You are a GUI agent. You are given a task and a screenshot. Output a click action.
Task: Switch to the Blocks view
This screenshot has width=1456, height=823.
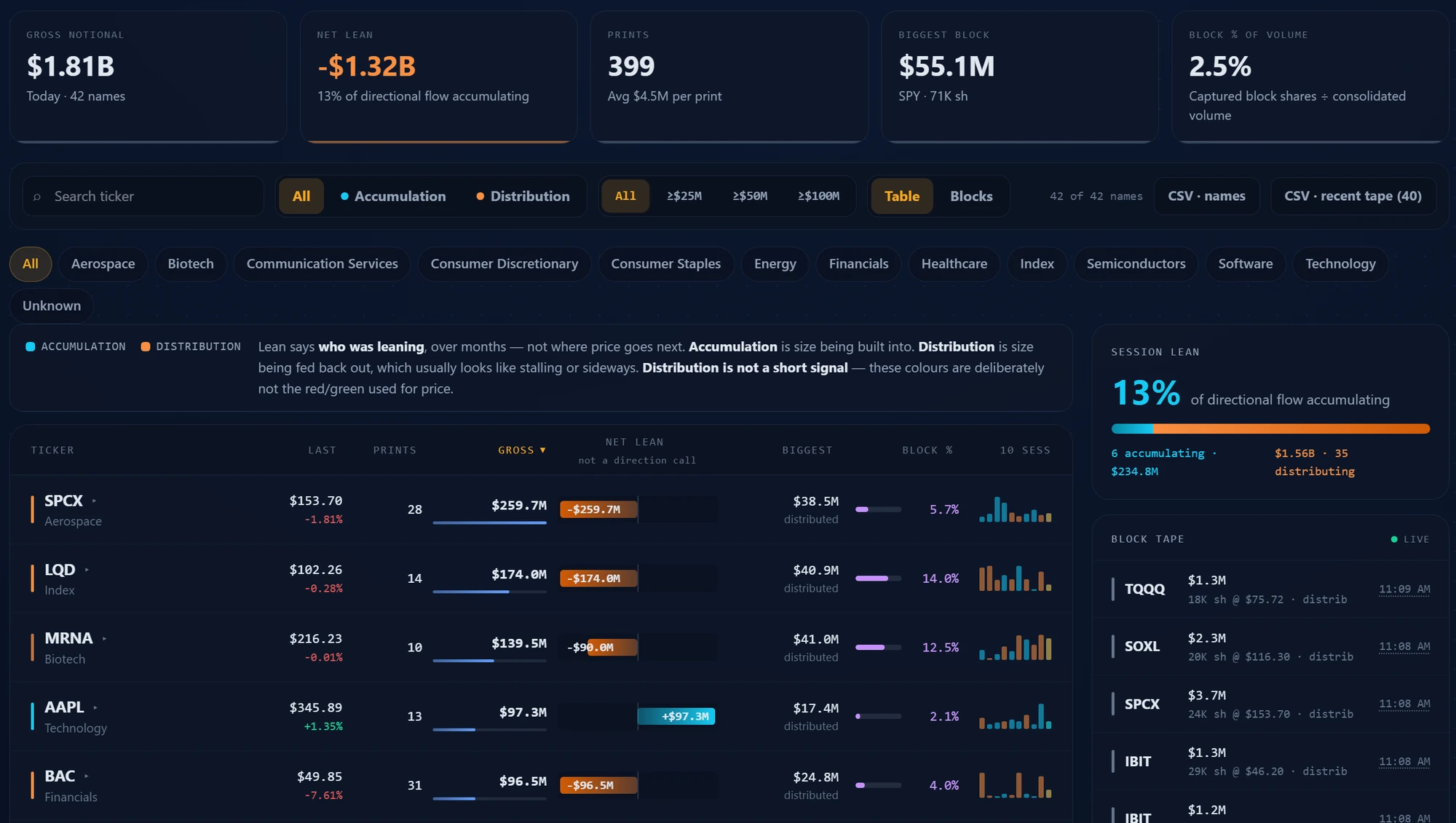click(x=971, y=196)
